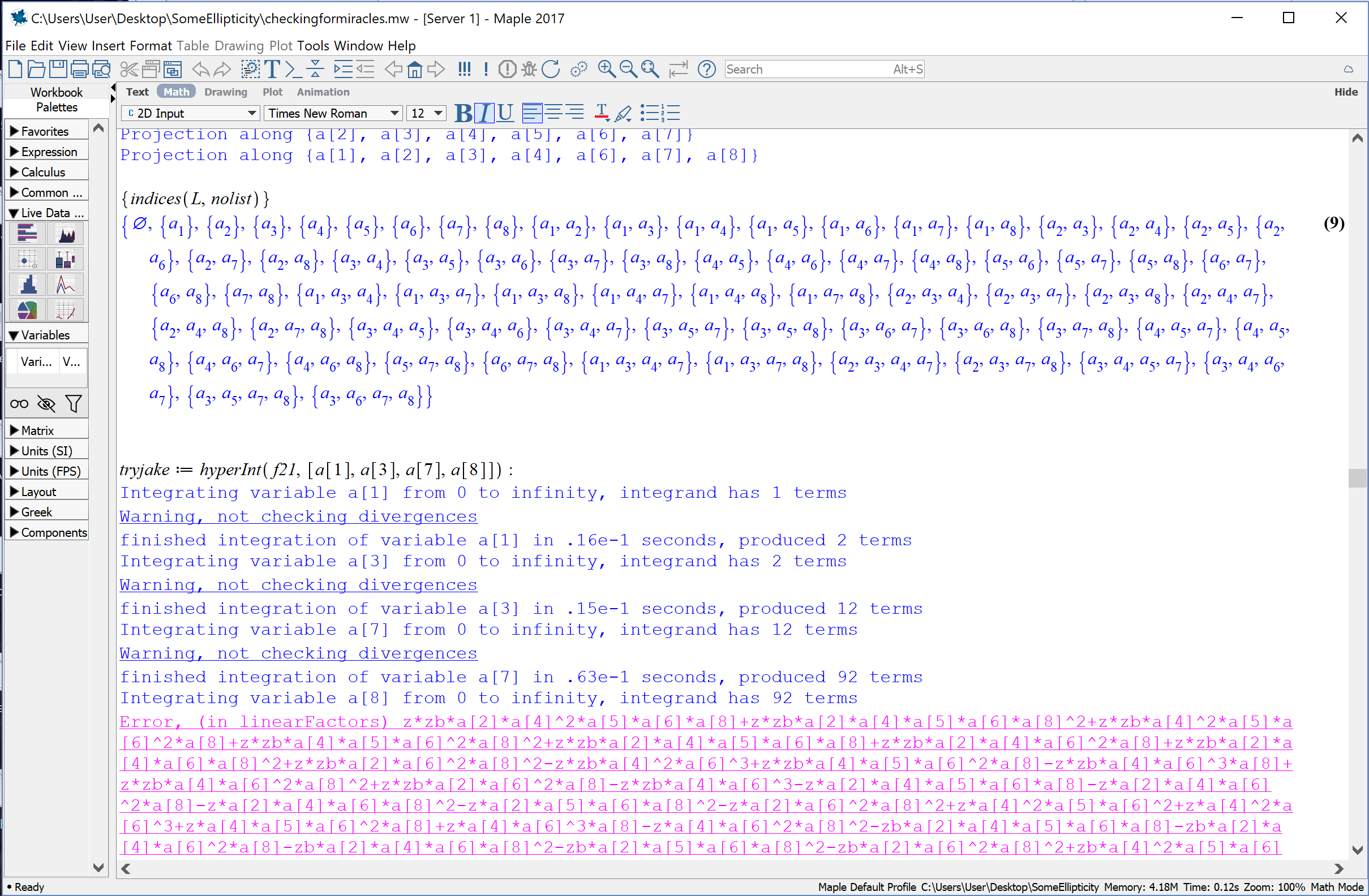The height and width of the screenshot is (896, 1369).
Task: Zoom in with magnifier plus icon
Action: (x=606, y=70)
